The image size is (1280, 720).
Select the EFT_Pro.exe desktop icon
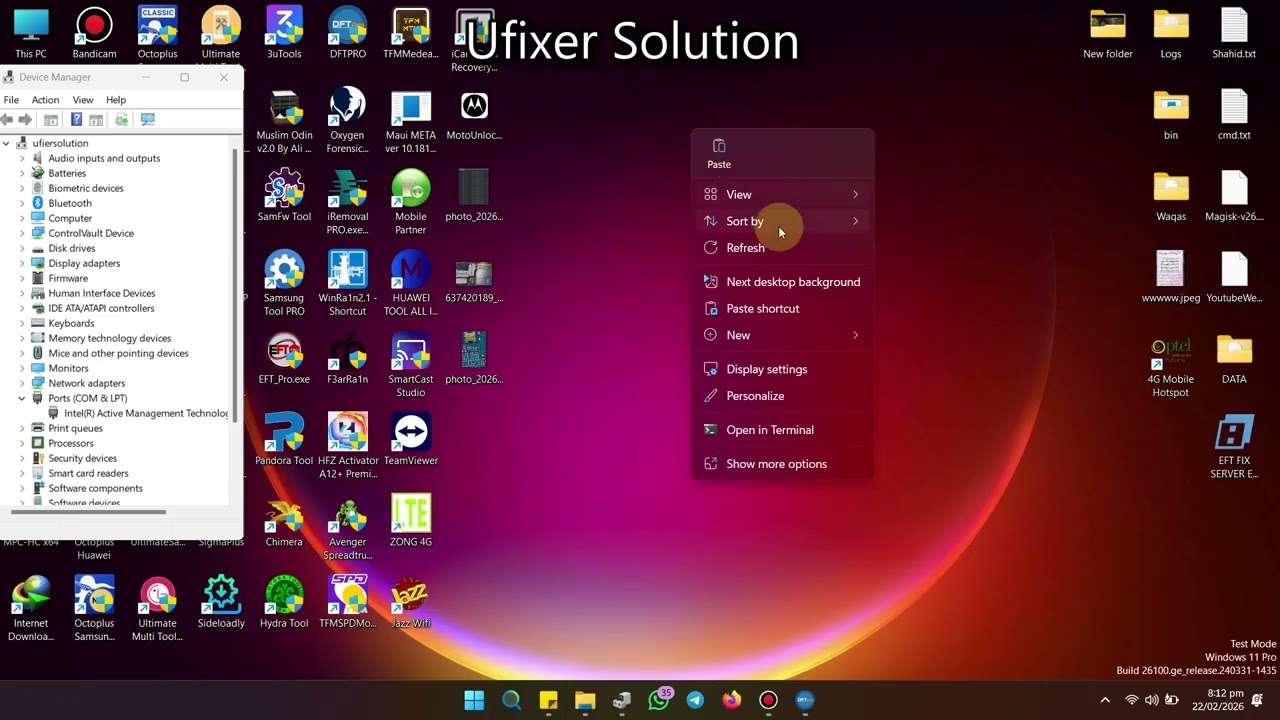tap(284, 359)
